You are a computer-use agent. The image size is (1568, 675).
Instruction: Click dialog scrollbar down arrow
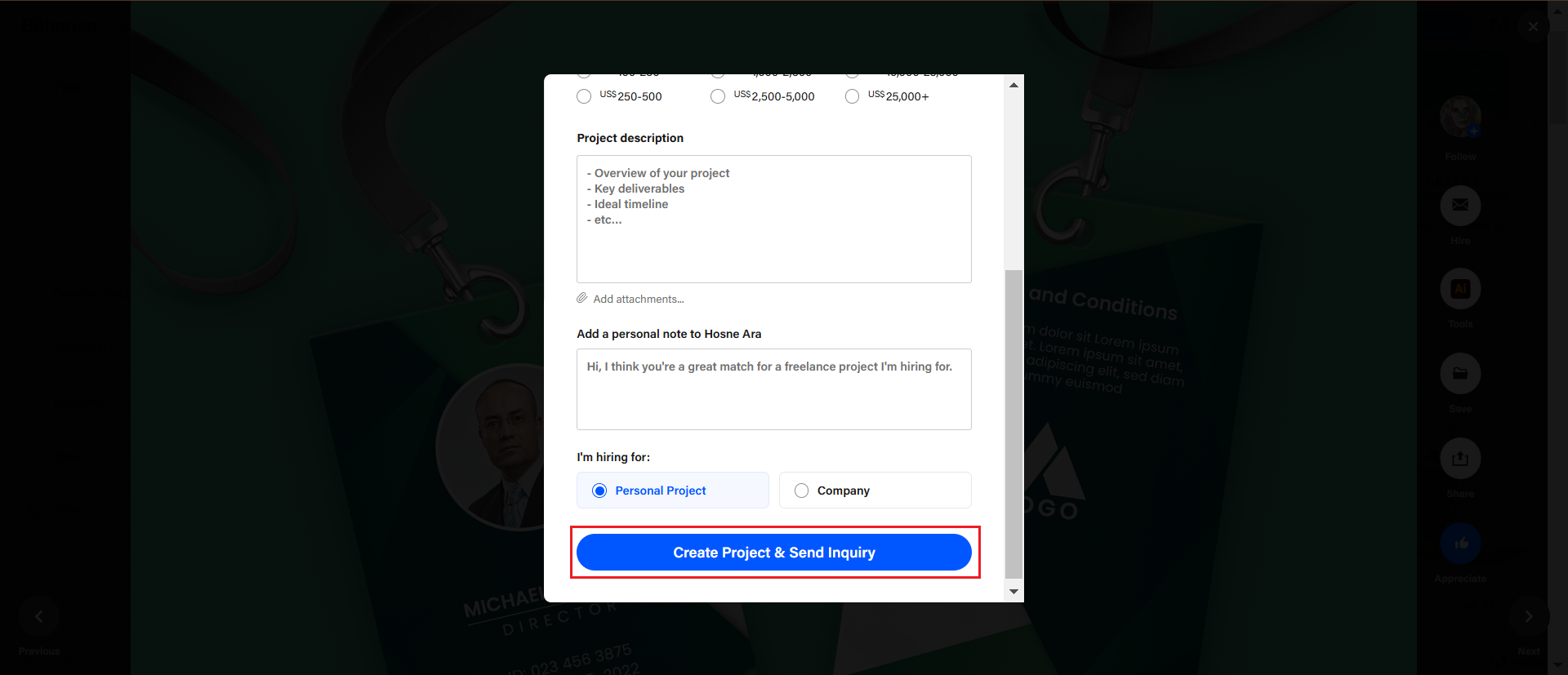1013,592
